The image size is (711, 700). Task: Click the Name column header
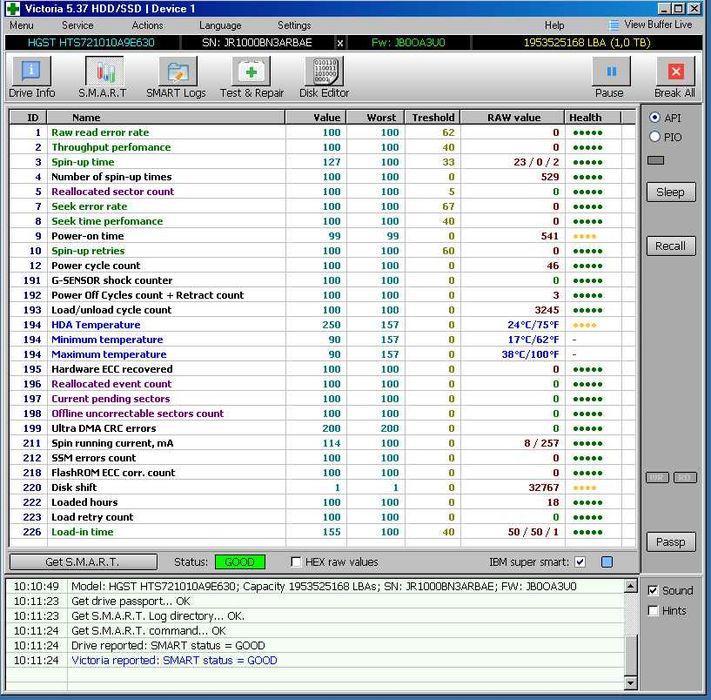(x=166, y=117)
